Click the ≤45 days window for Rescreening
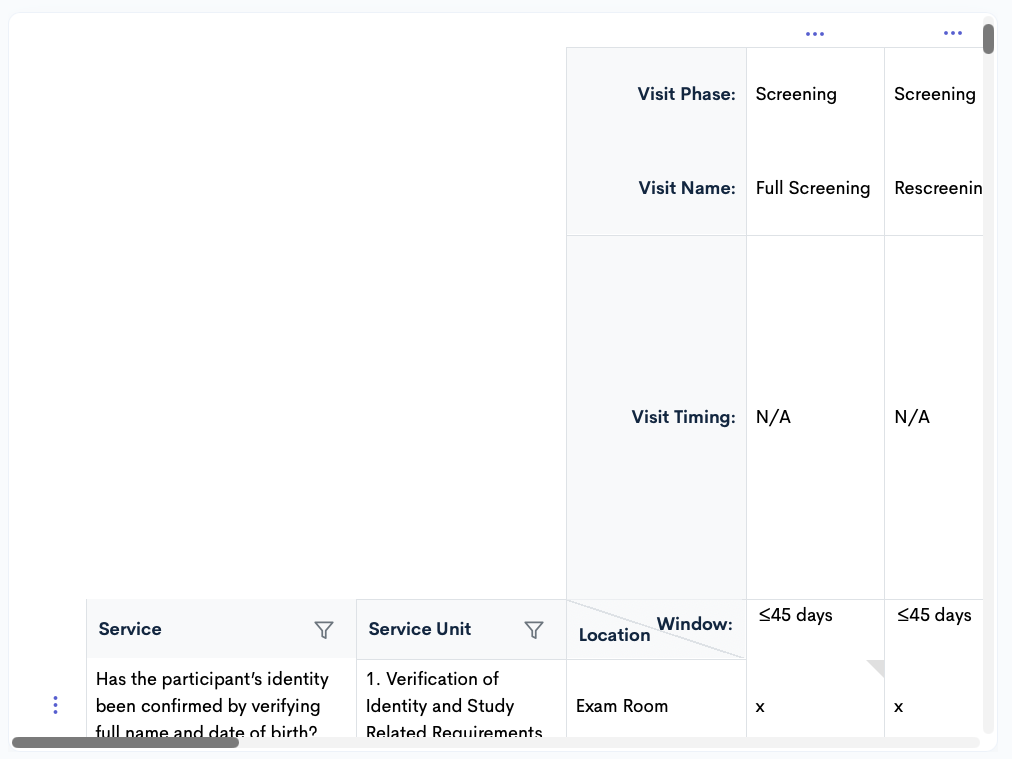The image size is (1012, 759). pos(934,615)
